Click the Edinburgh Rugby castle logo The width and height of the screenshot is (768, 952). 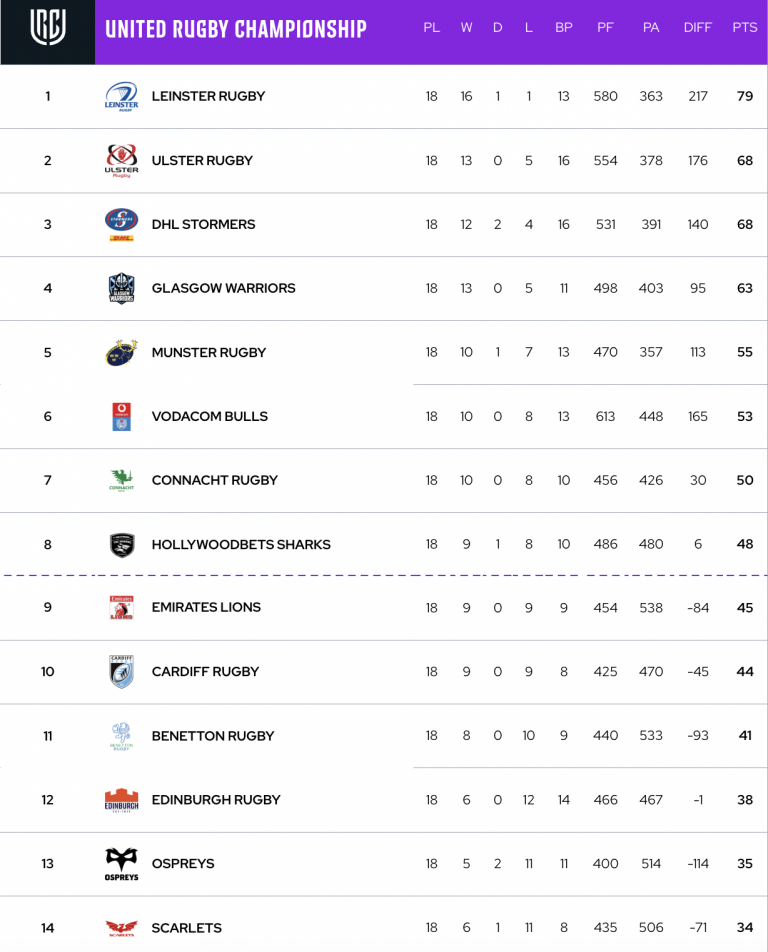(121, 800)
